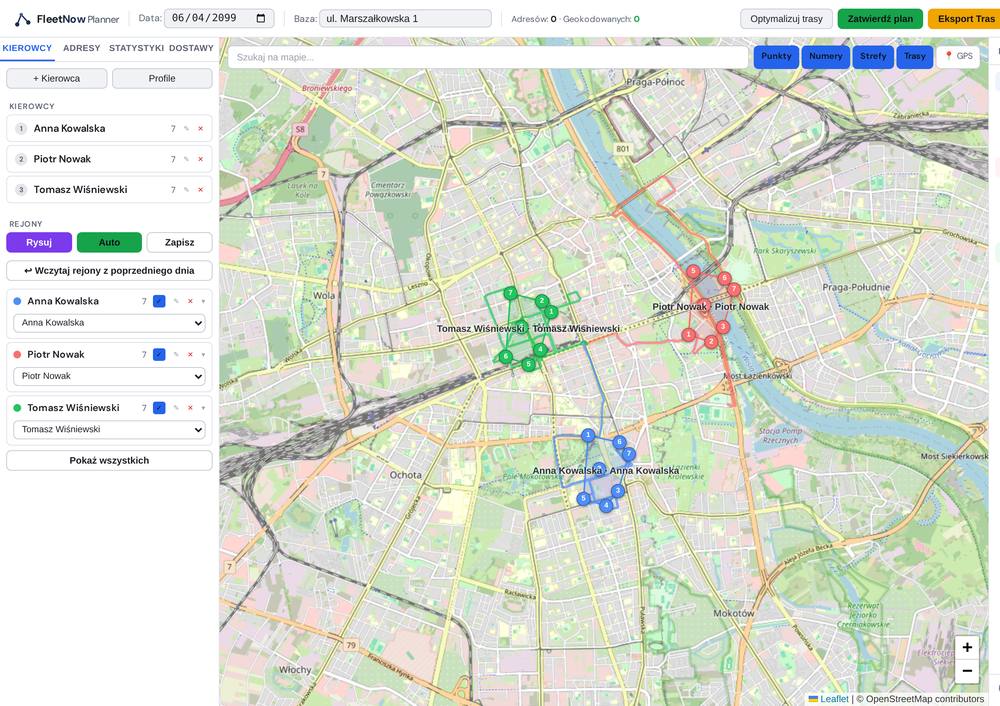Delete the Anna Kowalska zone red X
The image size is (1000, 706).
click(x=190, y=301)
